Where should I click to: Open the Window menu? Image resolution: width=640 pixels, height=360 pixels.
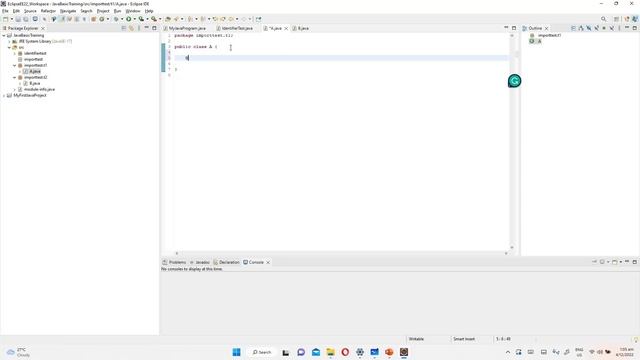point(133,11)
